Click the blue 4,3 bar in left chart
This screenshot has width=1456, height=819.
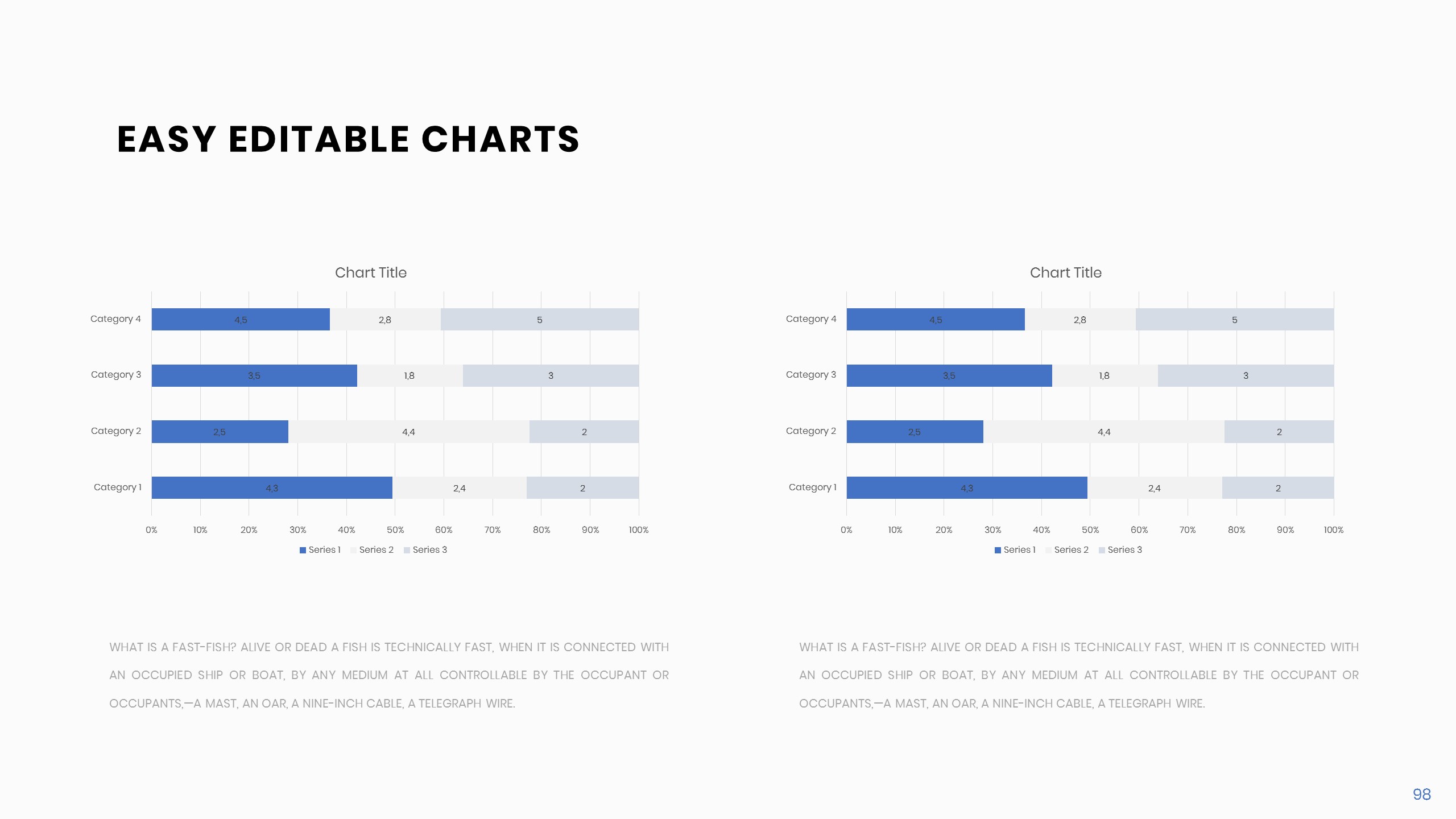tap(272, 488)
